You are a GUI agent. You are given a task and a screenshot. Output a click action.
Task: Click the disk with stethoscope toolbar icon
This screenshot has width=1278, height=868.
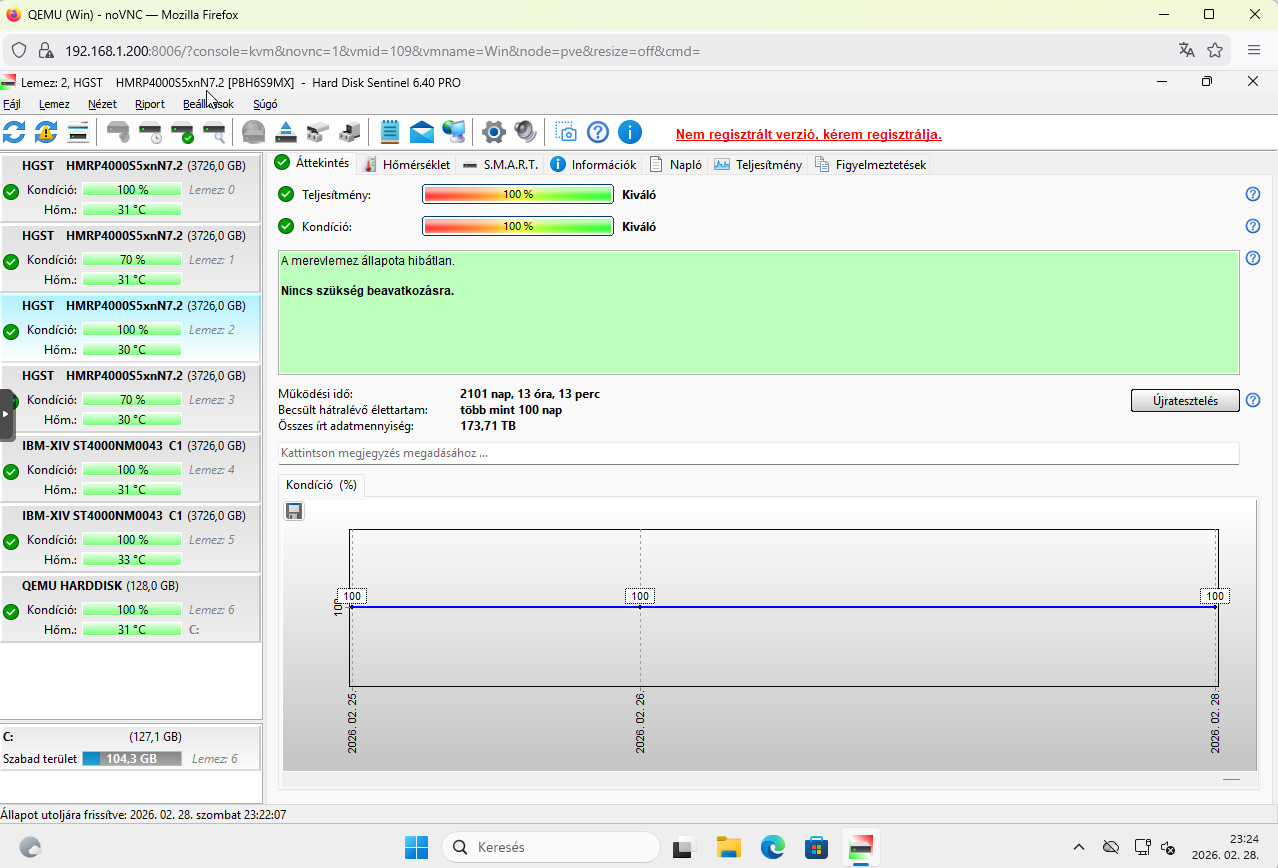119,132
